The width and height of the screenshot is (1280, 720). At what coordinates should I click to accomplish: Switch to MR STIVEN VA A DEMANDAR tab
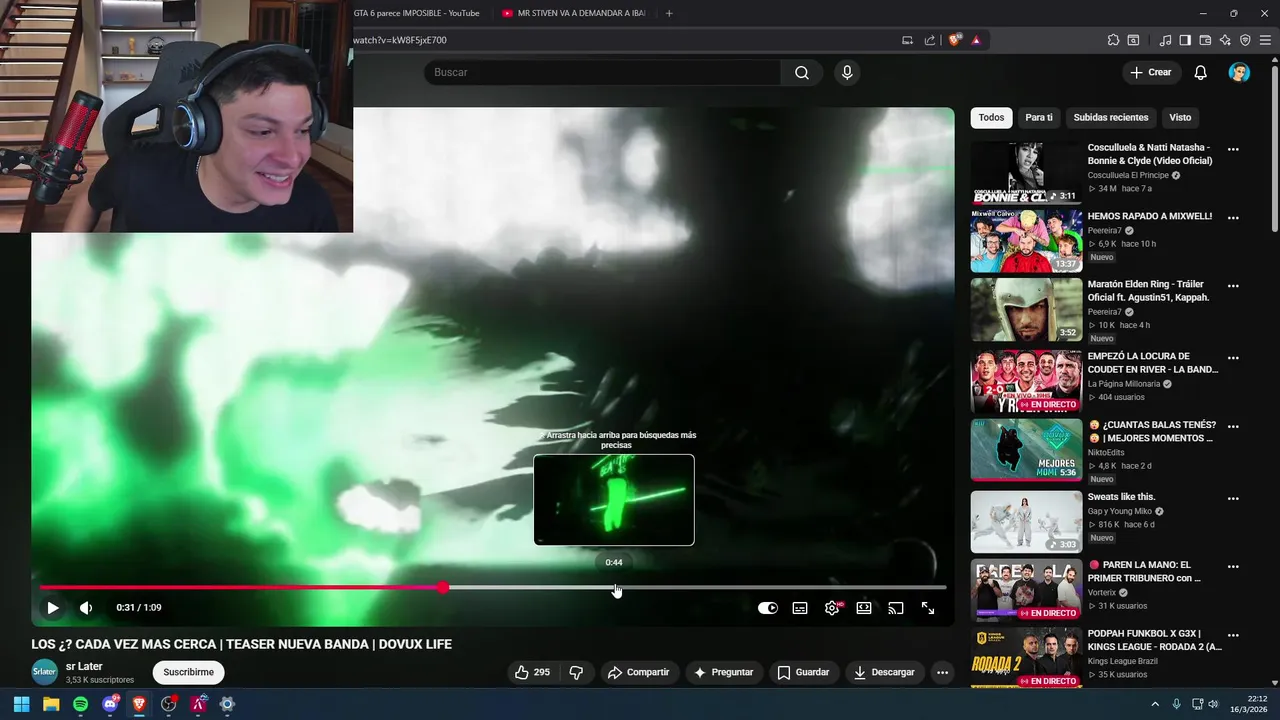point(574,13)
